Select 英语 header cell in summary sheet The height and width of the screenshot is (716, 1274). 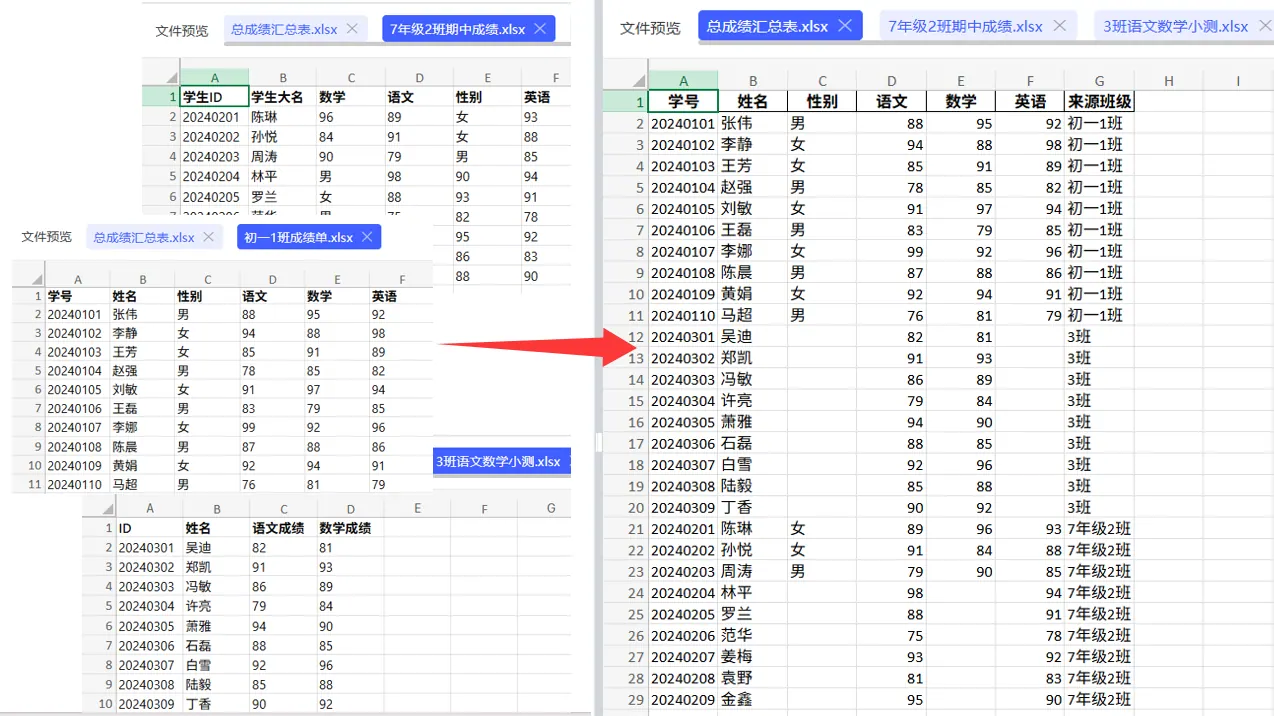click(1030, 101)
